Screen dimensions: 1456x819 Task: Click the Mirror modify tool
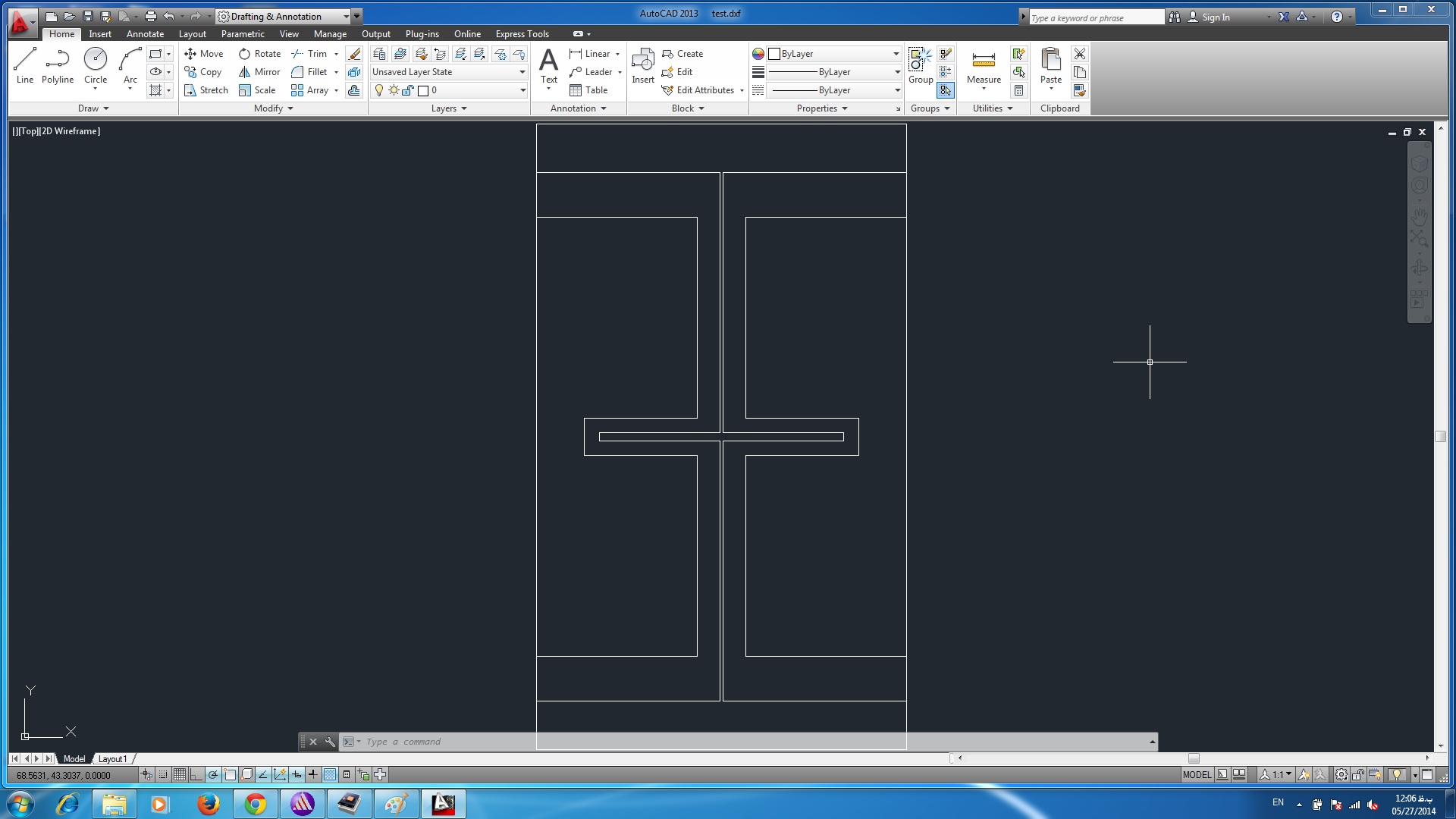tap(259, 72)
